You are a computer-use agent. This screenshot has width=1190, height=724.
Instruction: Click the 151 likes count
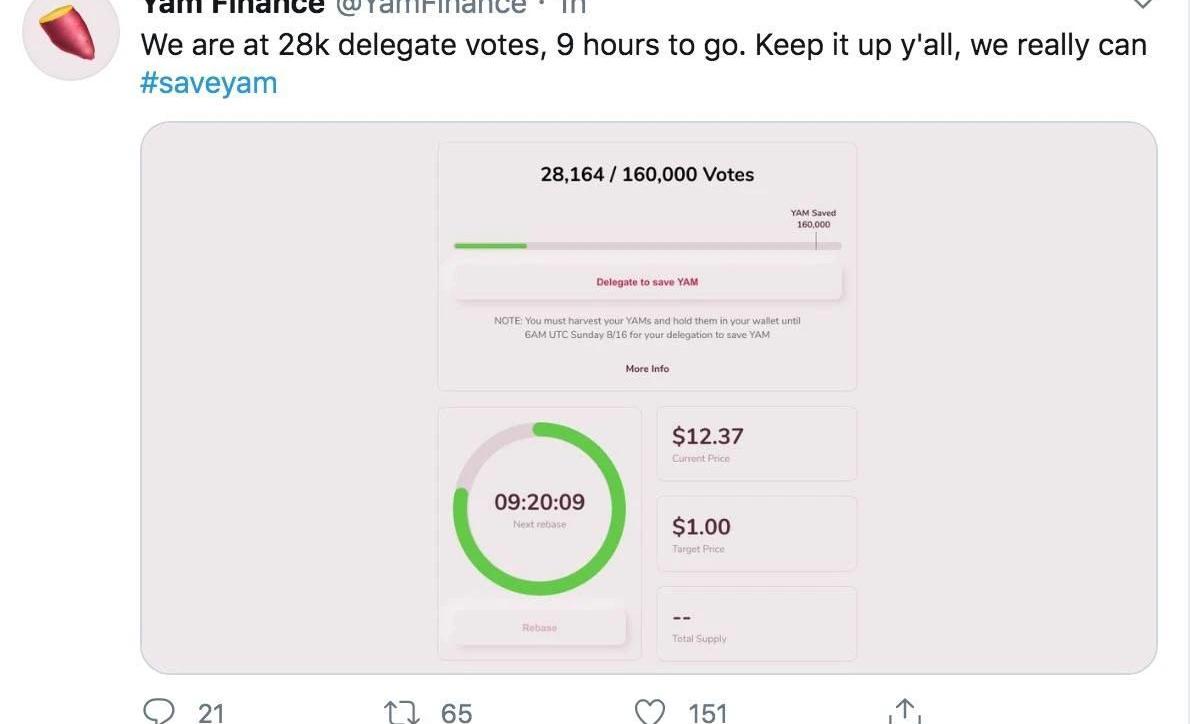tap(708, 713)
